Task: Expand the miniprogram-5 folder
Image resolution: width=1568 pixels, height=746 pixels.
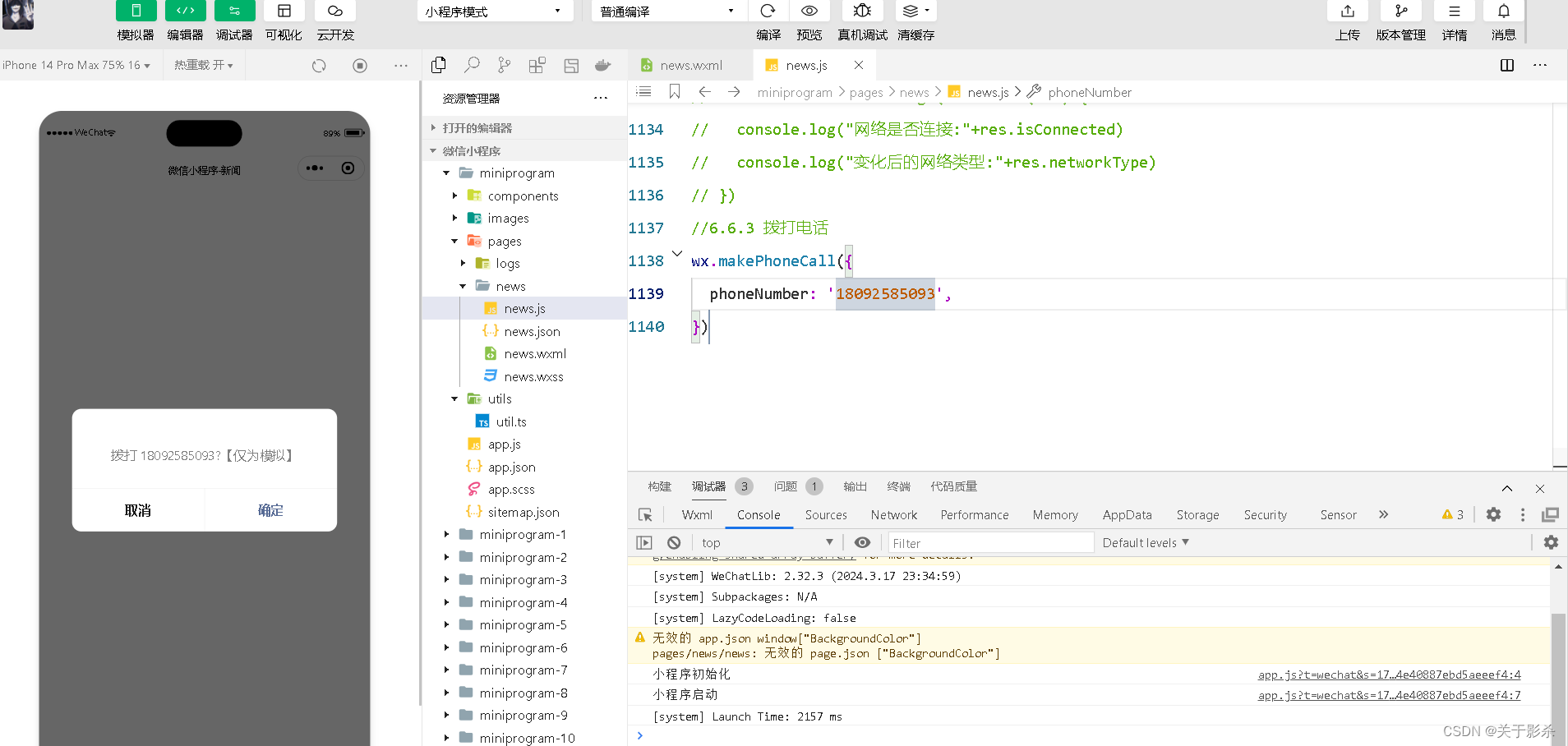Action: pos(446,624)
